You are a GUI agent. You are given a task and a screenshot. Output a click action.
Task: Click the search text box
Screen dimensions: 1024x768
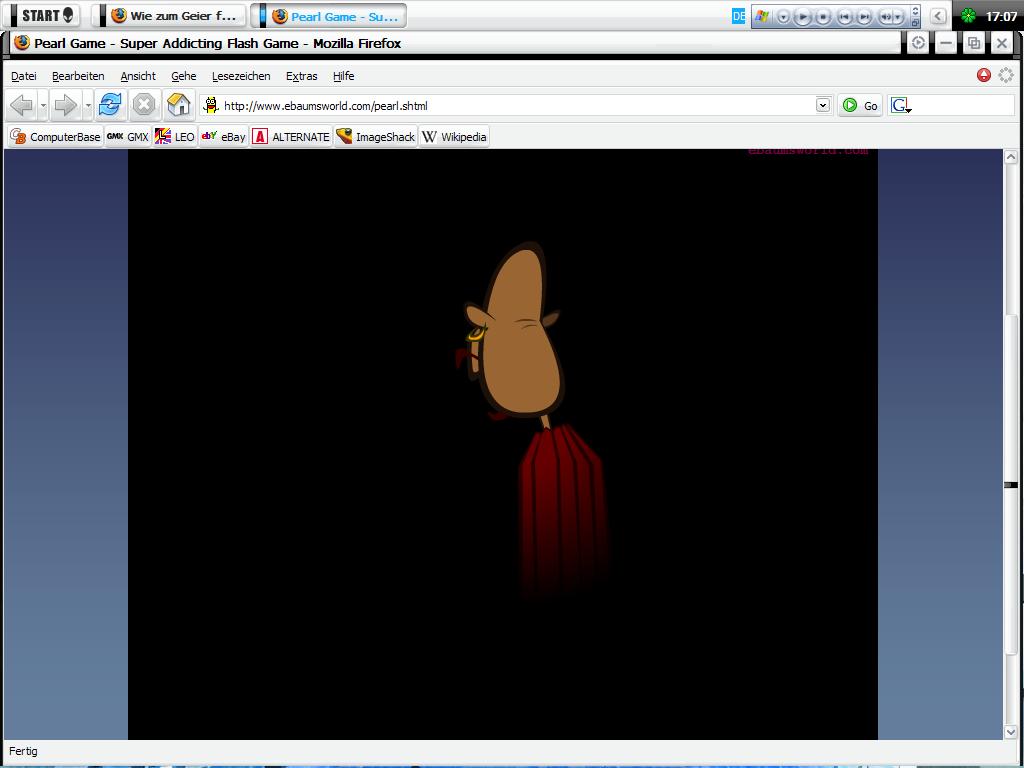click(964, 105)
